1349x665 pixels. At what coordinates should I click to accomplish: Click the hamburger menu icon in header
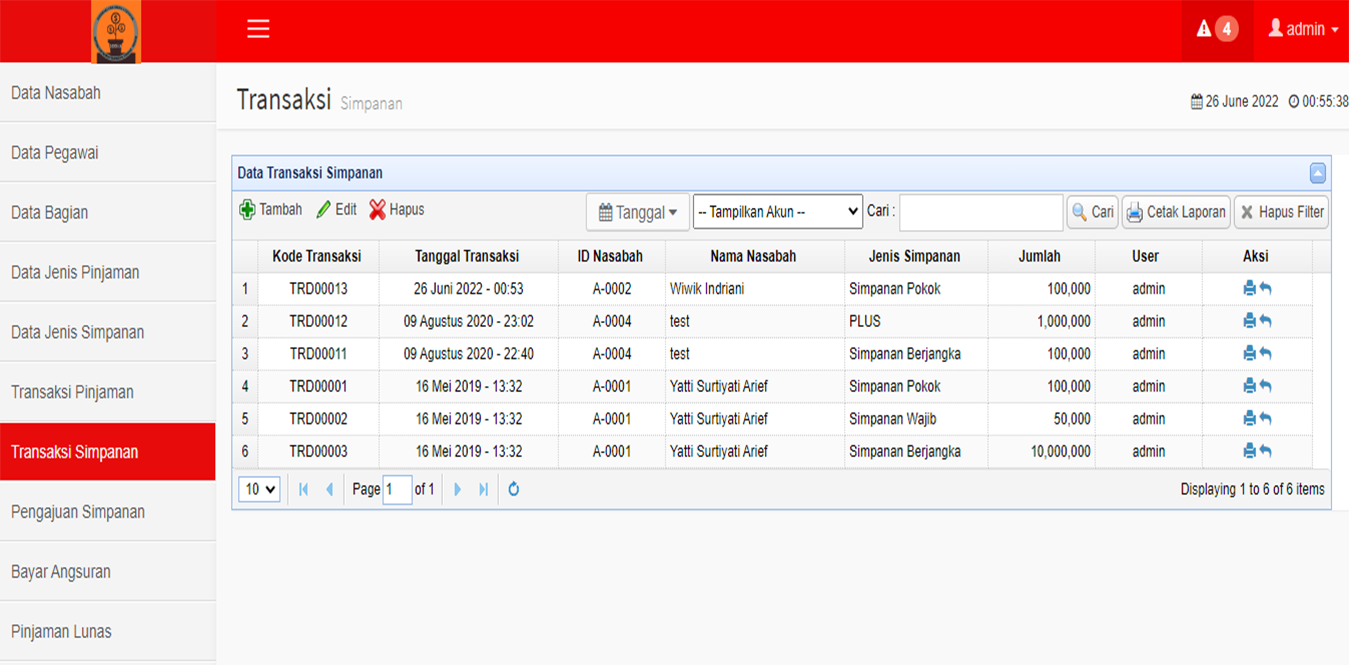click(258, 29)
